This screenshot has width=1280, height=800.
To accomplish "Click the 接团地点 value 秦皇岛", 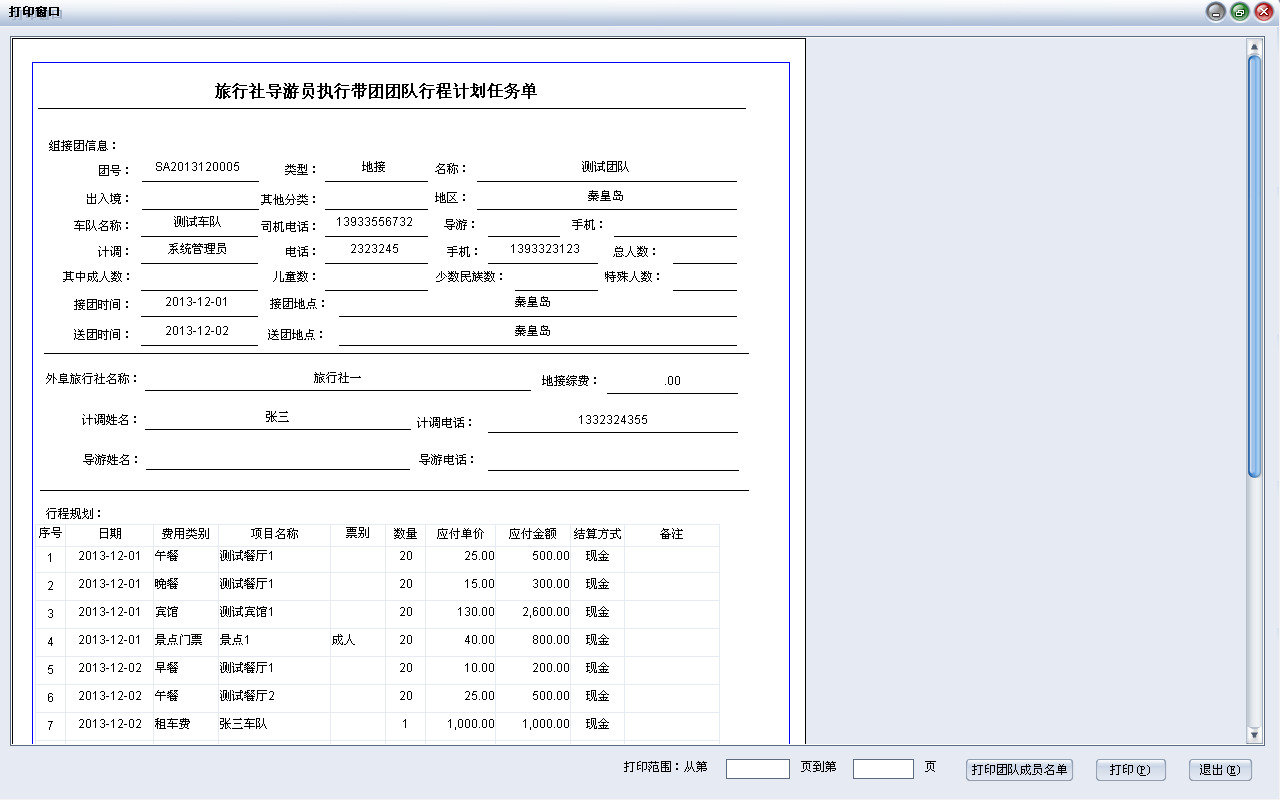I will tap(532, 302).
